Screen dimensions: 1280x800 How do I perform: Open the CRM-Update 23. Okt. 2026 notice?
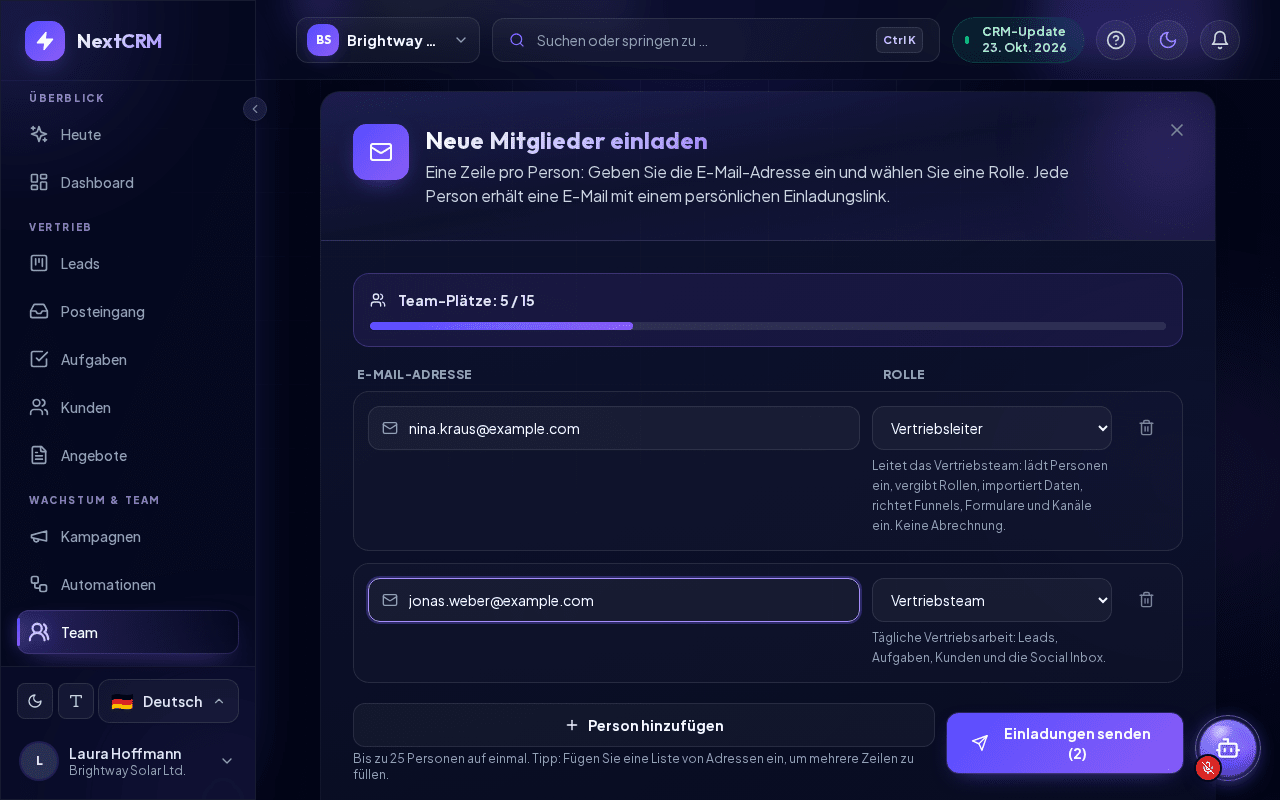[1018, 40]
